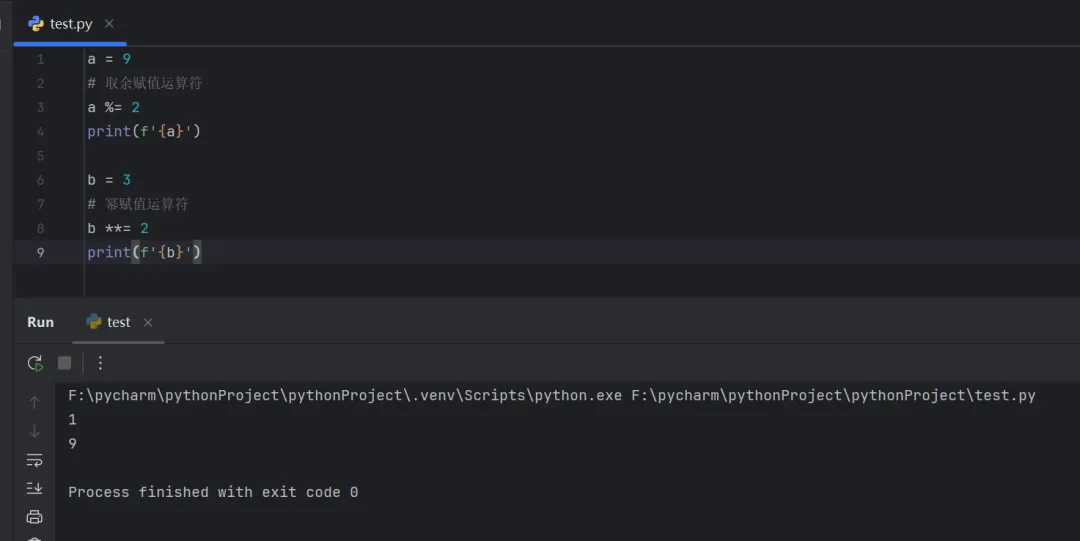Select the test.py editor tab
This screenshot has height=541, width=1080.
[71, 23]
